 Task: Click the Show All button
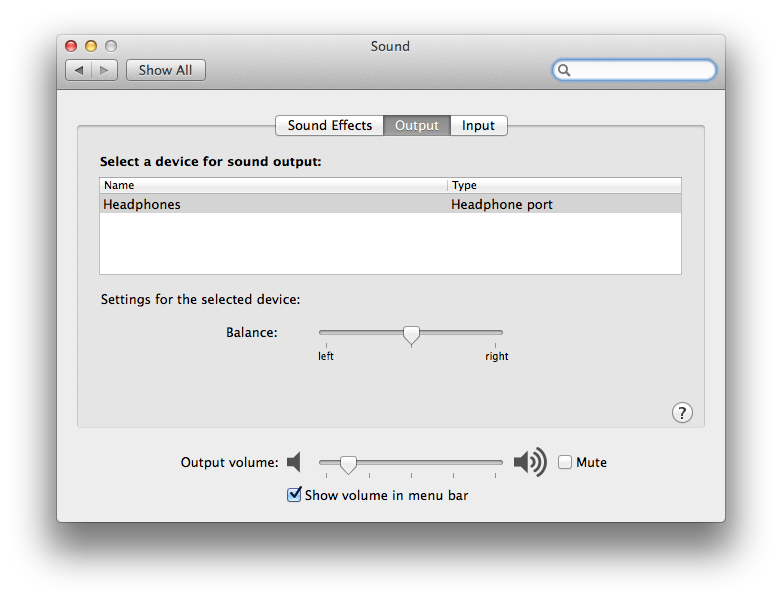point(166,70)
